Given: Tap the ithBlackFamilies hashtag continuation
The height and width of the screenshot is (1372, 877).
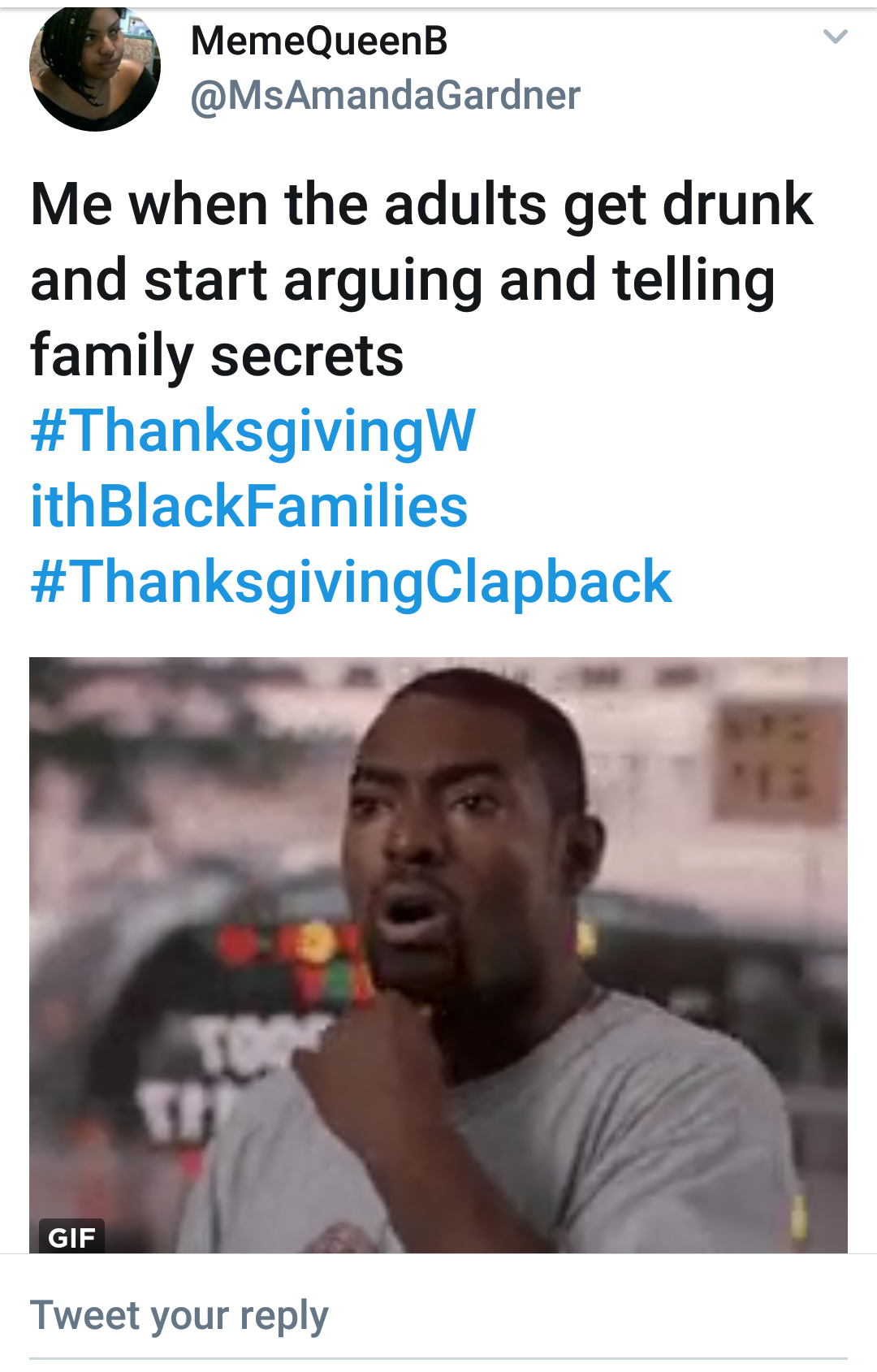Looking at the screenshot, I should point(249,506).
